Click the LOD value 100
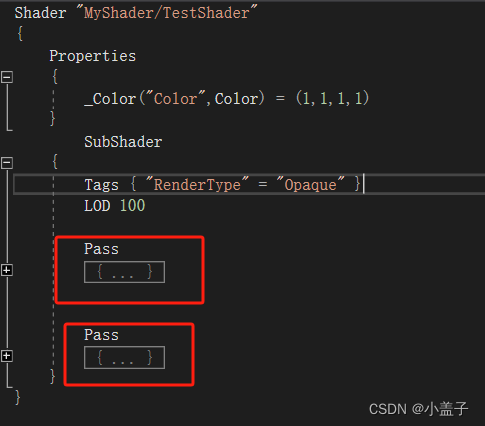Image resolution: width=485 pixels, height=426 pixels. click(132, 206)
